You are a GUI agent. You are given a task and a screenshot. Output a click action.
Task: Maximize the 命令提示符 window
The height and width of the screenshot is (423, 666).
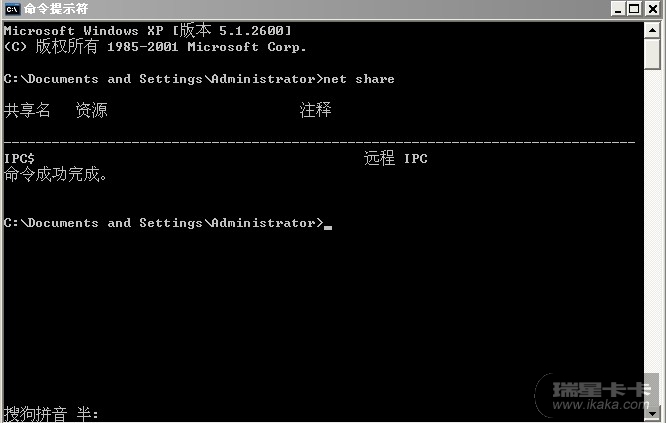tap(635, 10)
